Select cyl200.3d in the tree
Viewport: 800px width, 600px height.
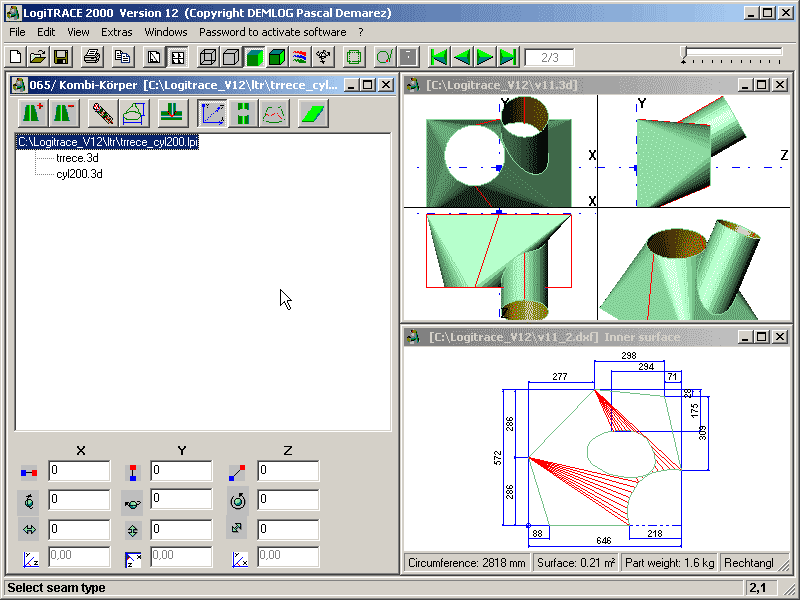pyautogui.click(x=79, y=174)
